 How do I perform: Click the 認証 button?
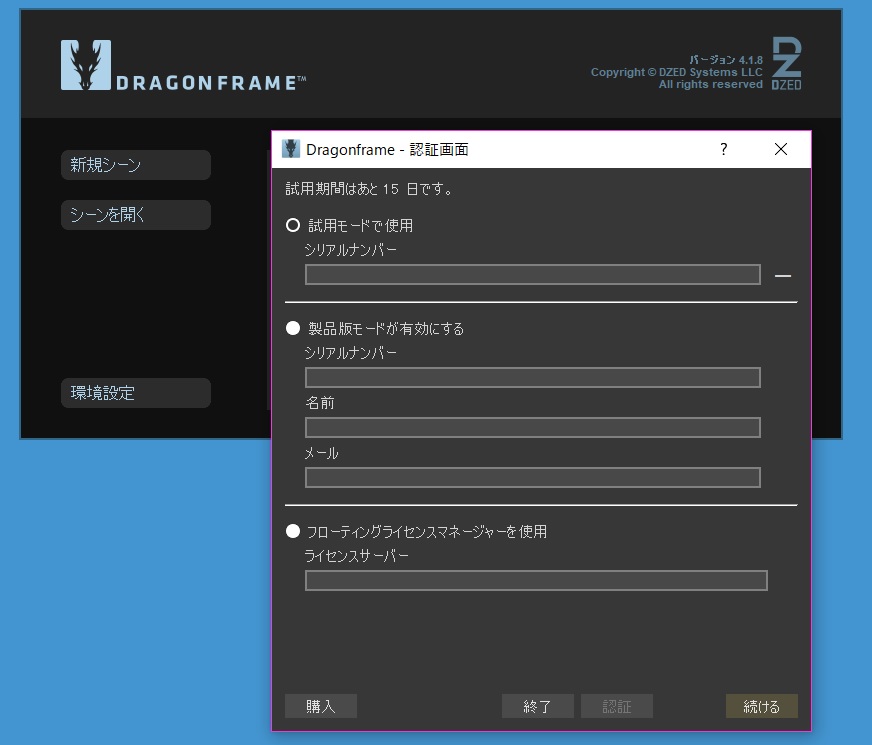tap(617, 706)
